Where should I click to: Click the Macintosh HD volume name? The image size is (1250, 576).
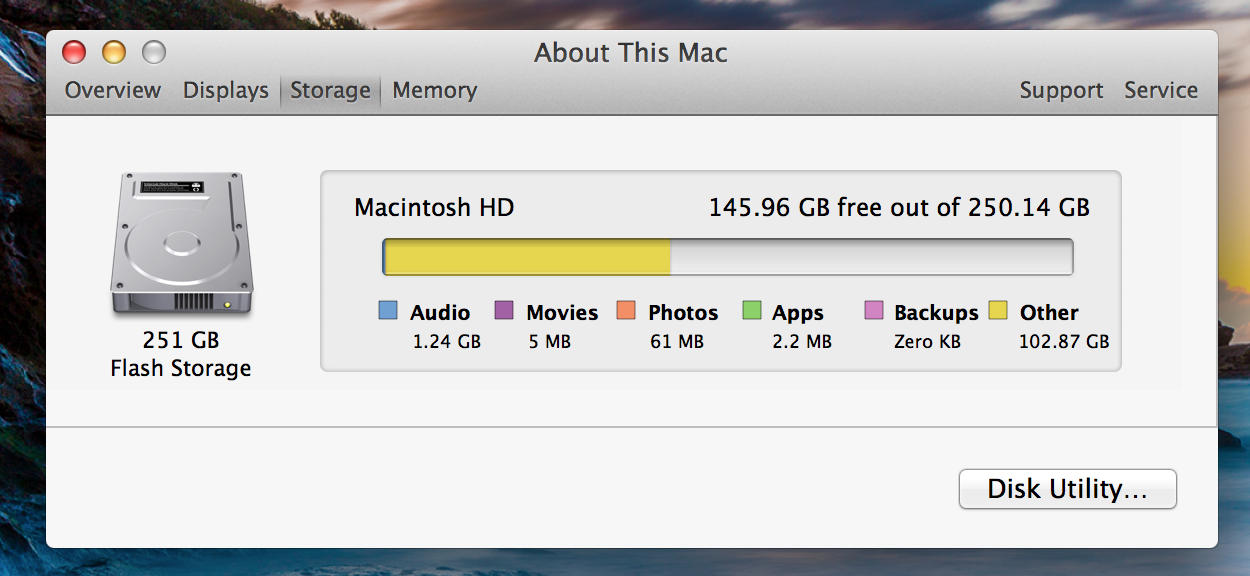click(434, 208)
